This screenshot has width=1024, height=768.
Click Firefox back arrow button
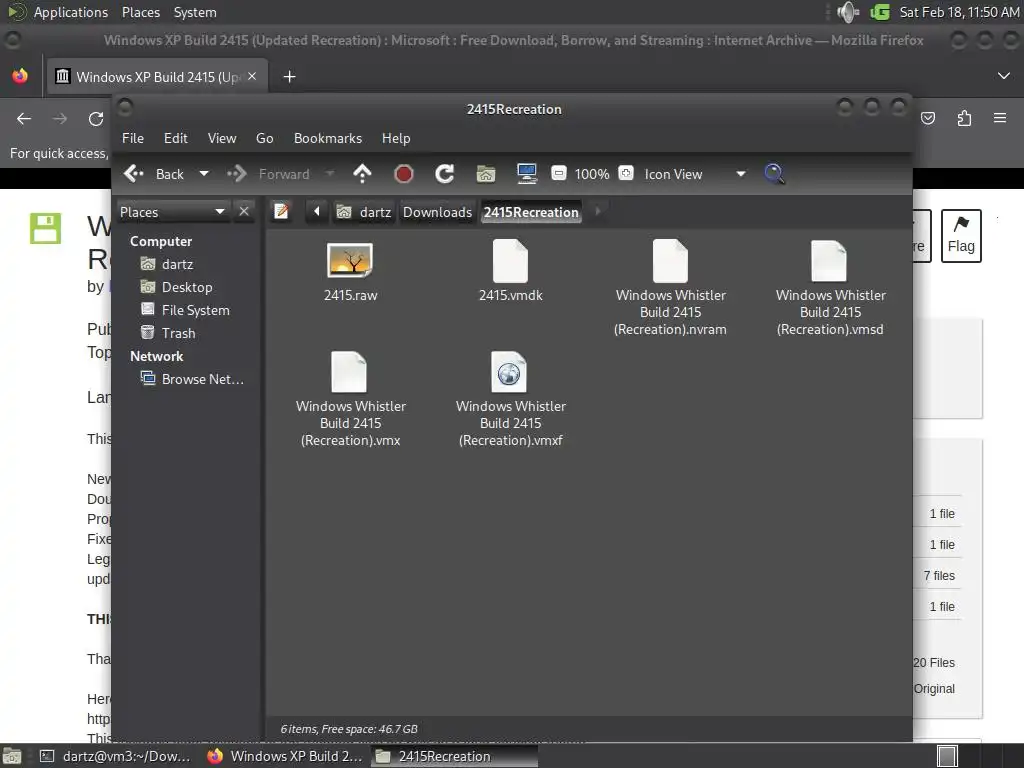coord(24,119)
